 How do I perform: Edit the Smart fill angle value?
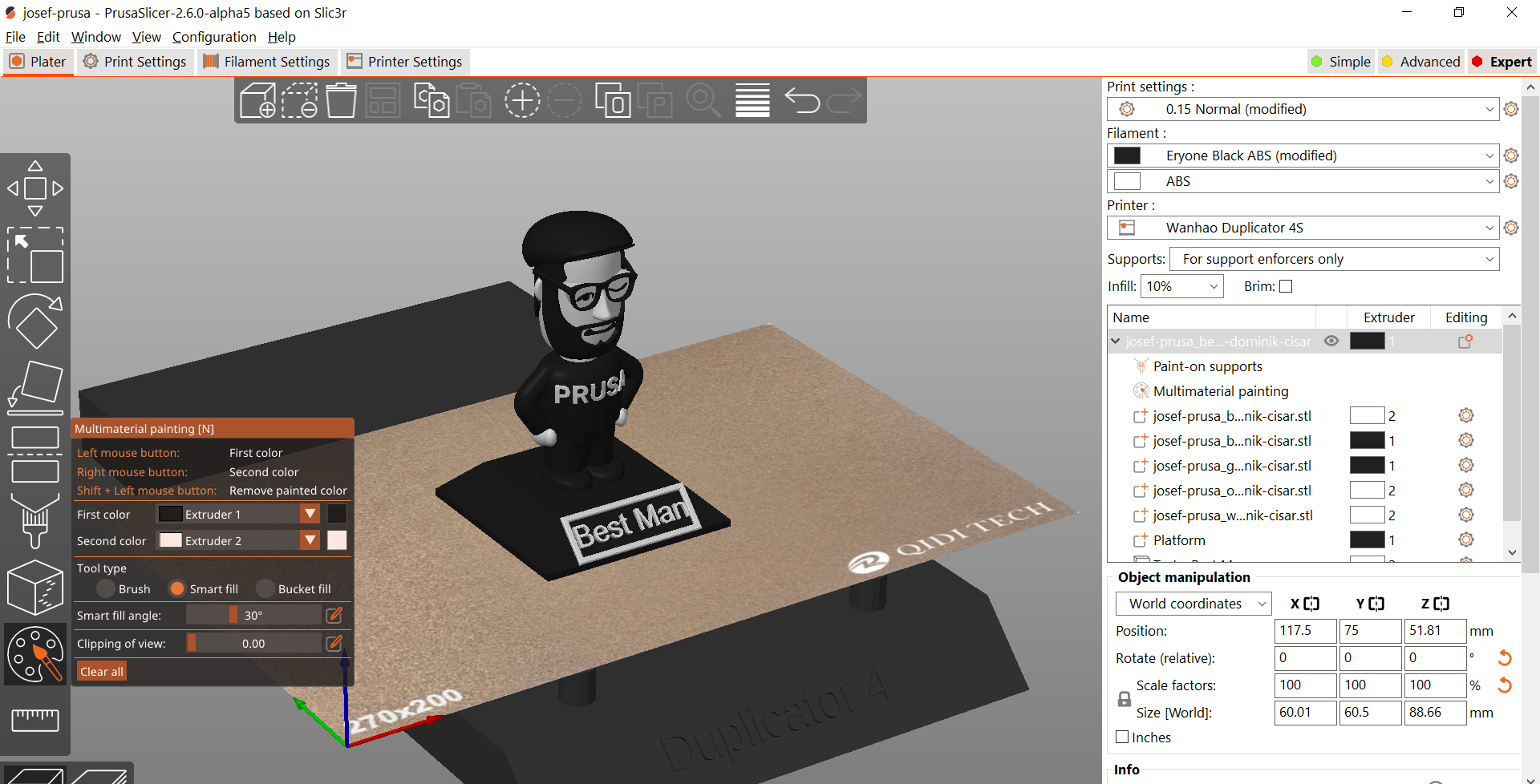point(334,615)
